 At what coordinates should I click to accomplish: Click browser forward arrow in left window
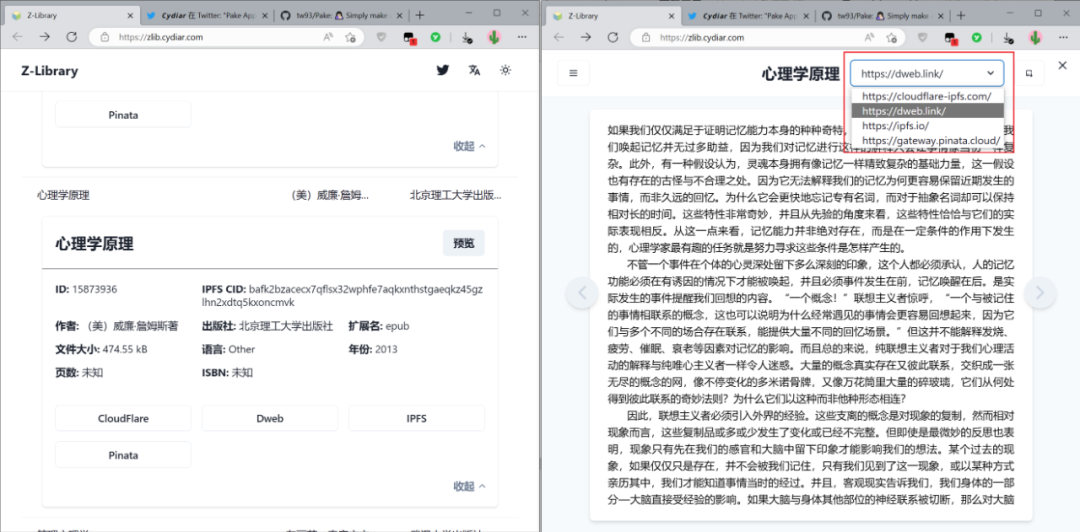point(45,37)
